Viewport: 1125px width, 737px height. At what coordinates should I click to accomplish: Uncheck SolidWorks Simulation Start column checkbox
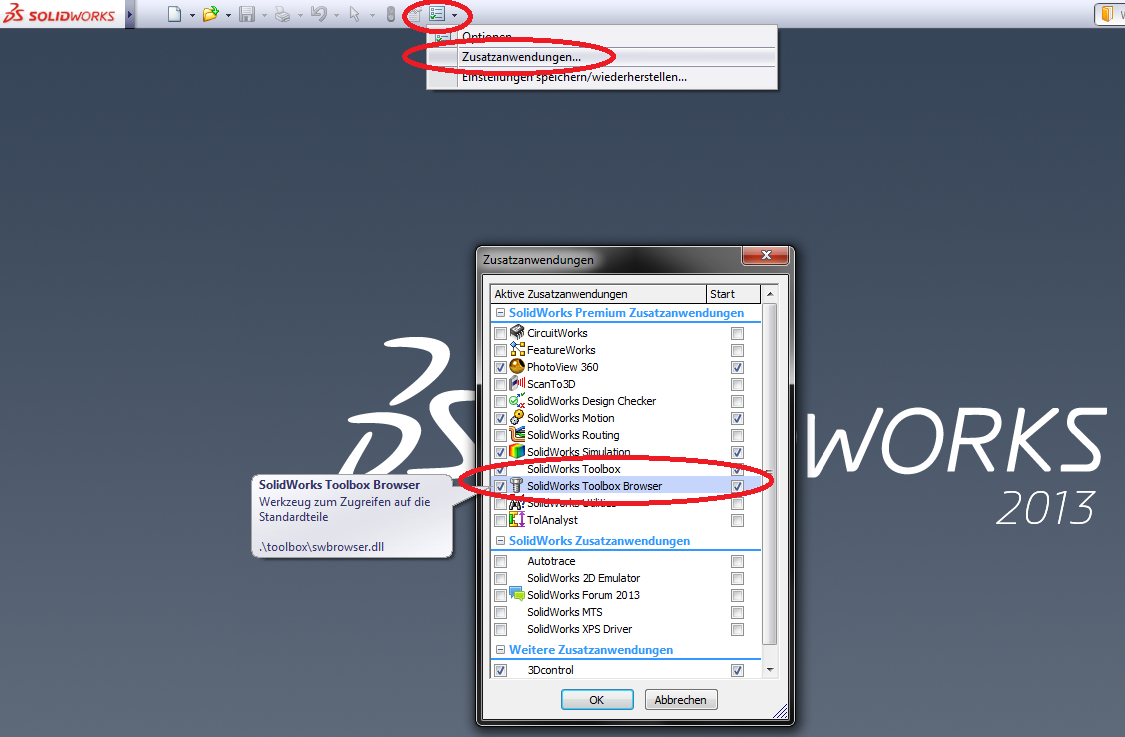737,452
